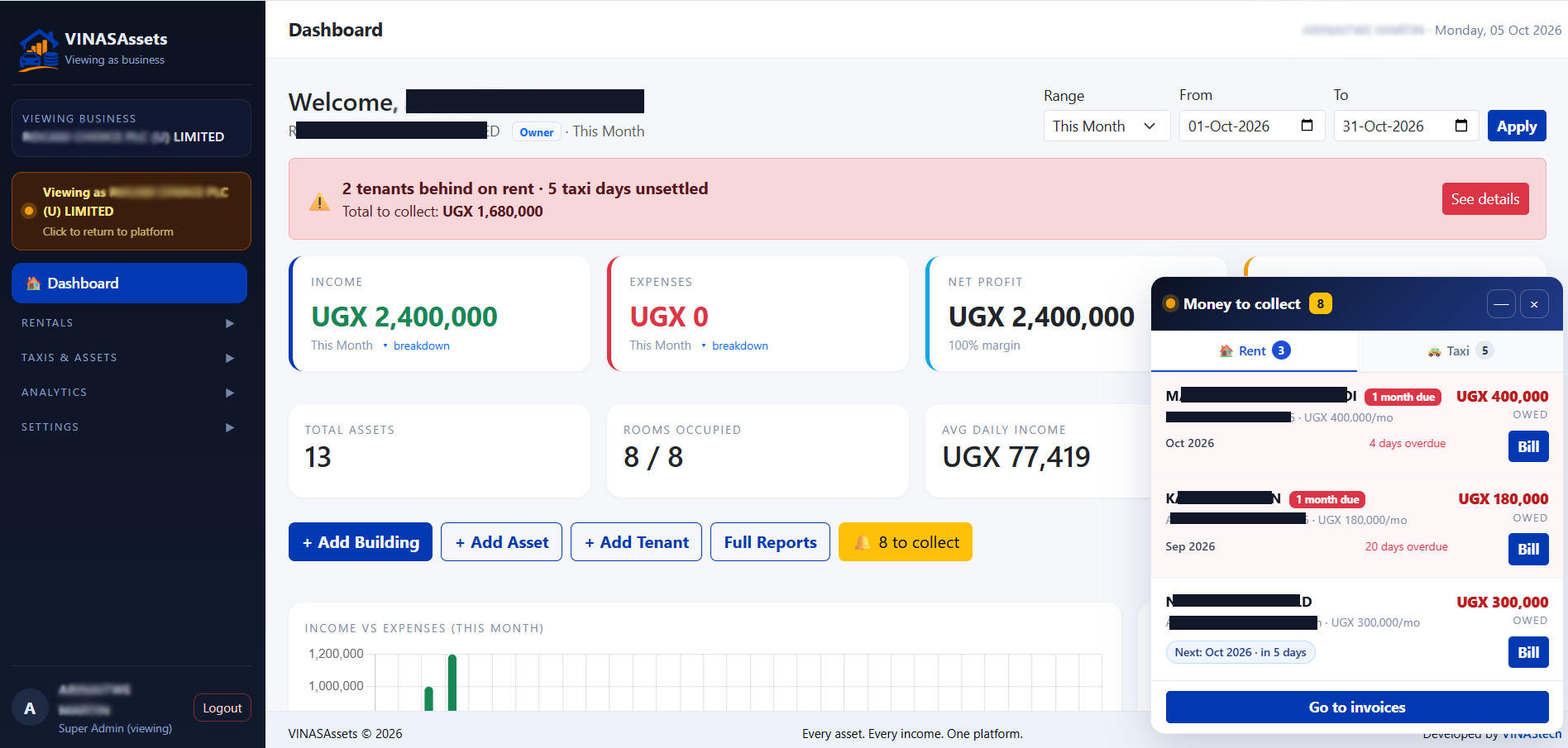Switch to the Taxi tab
Image resolution: width=1568 pixels, height=748 pixels.
[1460, 351]
